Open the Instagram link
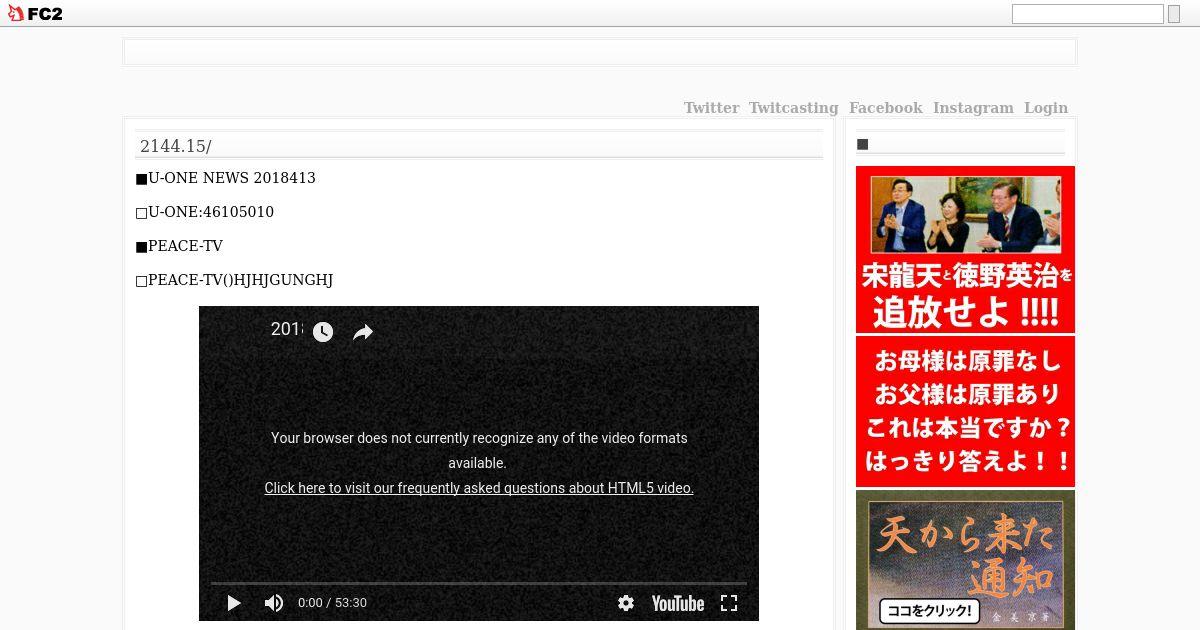Image resolution: width=1200 pixels, height=630 pixels. click(x=973, y=108)
